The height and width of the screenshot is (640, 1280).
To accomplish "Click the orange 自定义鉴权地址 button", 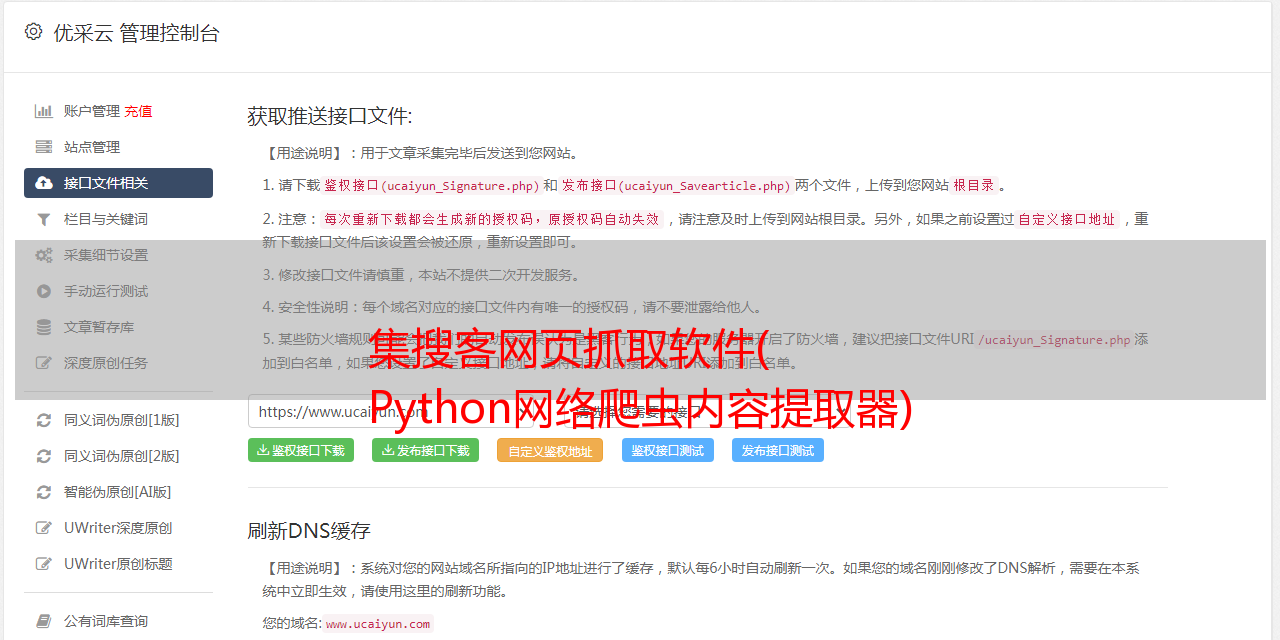I will [x=550, y=450].
